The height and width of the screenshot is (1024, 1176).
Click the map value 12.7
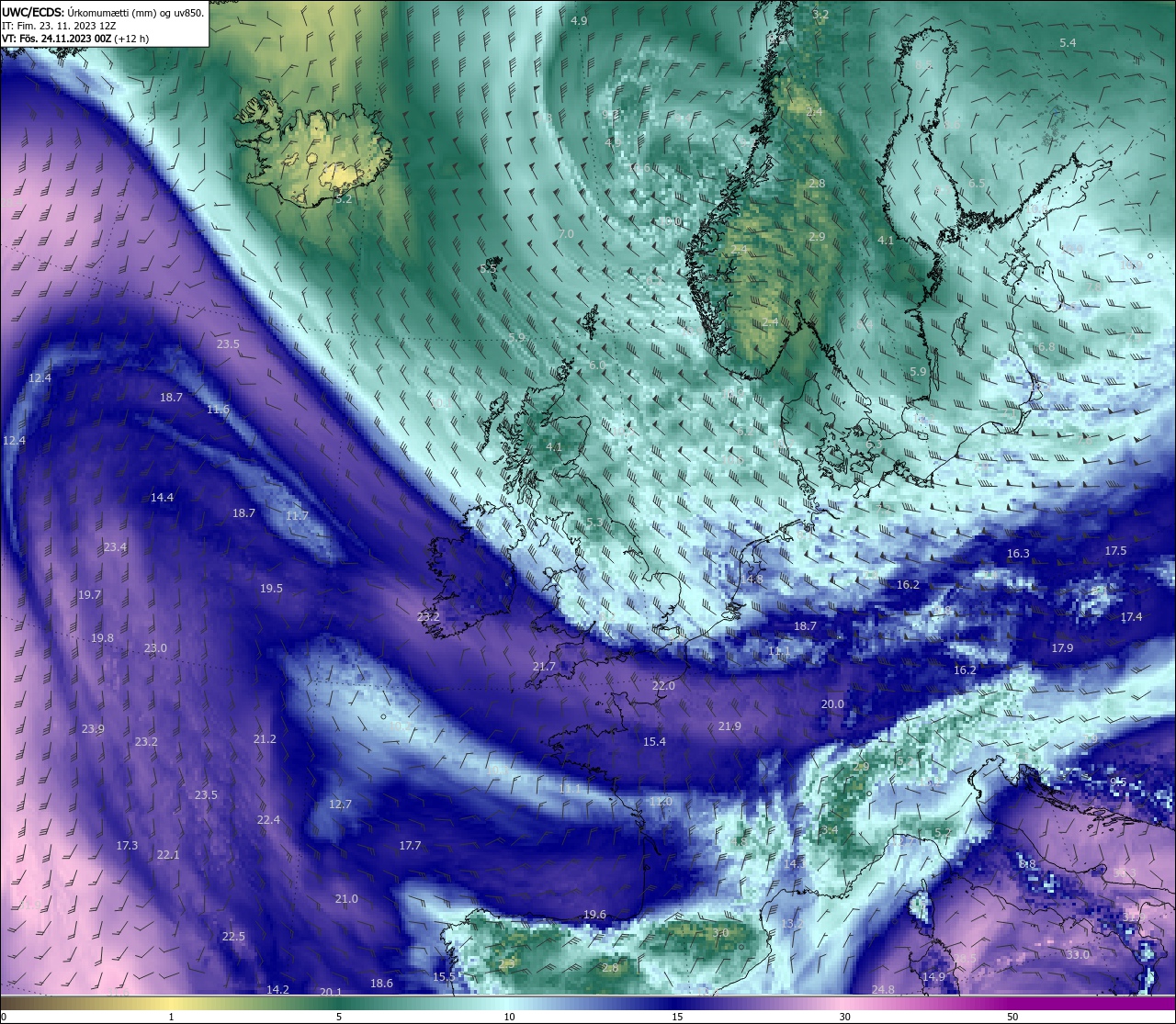click(340, 805)
